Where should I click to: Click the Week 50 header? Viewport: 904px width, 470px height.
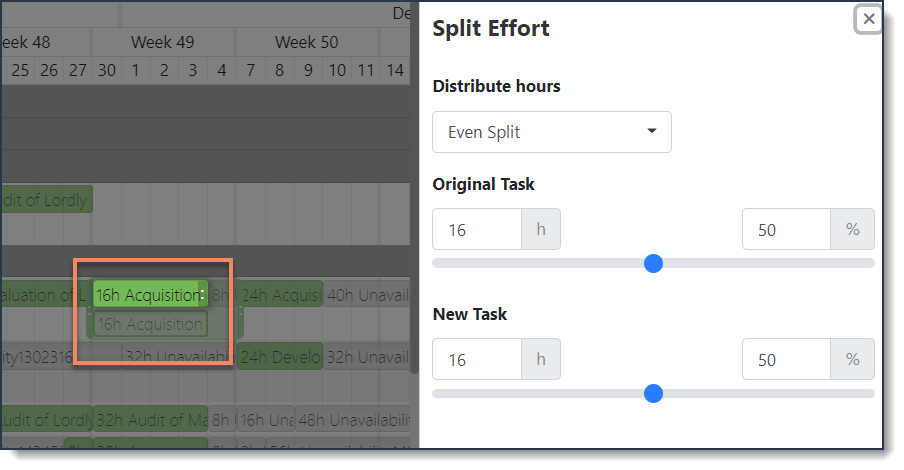pos(306,42)
